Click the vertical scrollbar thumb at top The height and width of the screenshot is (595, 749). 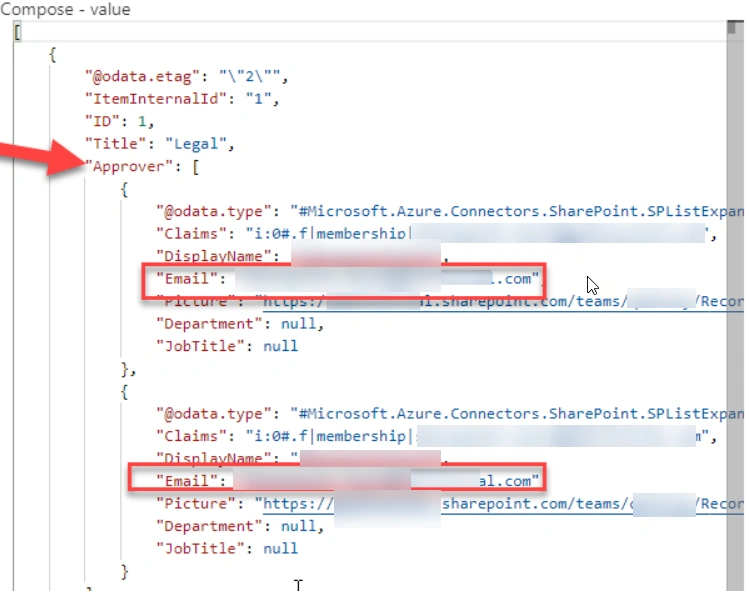[x=731, y=27]
